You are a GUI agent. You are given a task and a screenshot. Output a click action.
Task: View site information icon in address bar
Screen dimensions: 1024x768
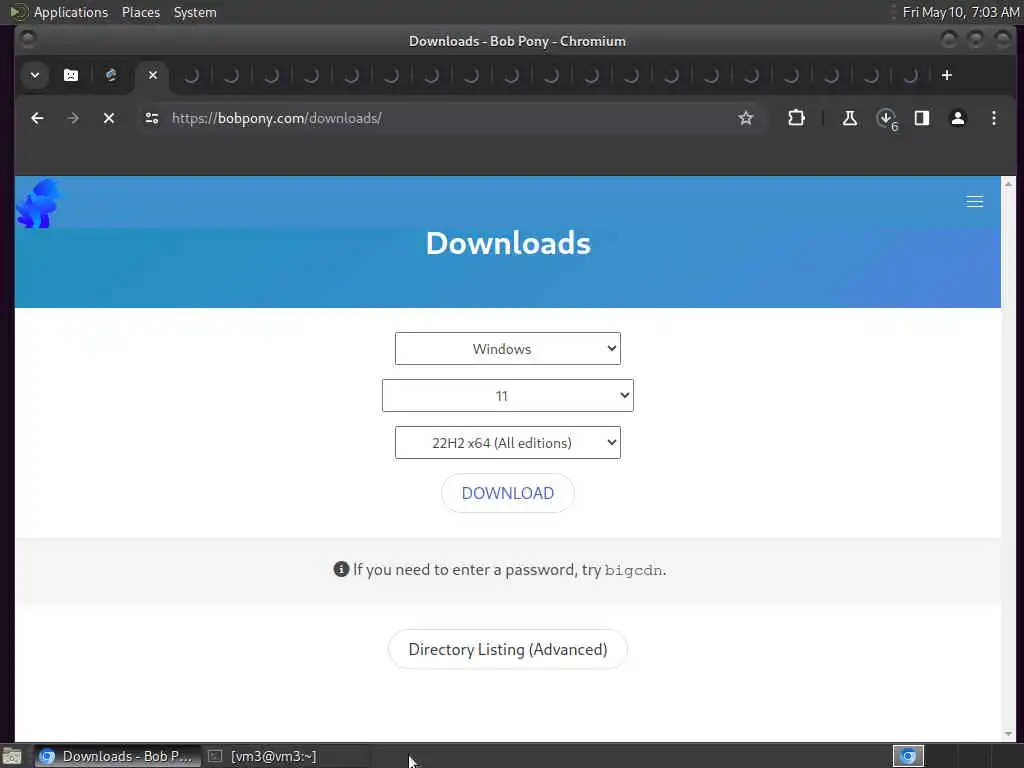point(152,118)
